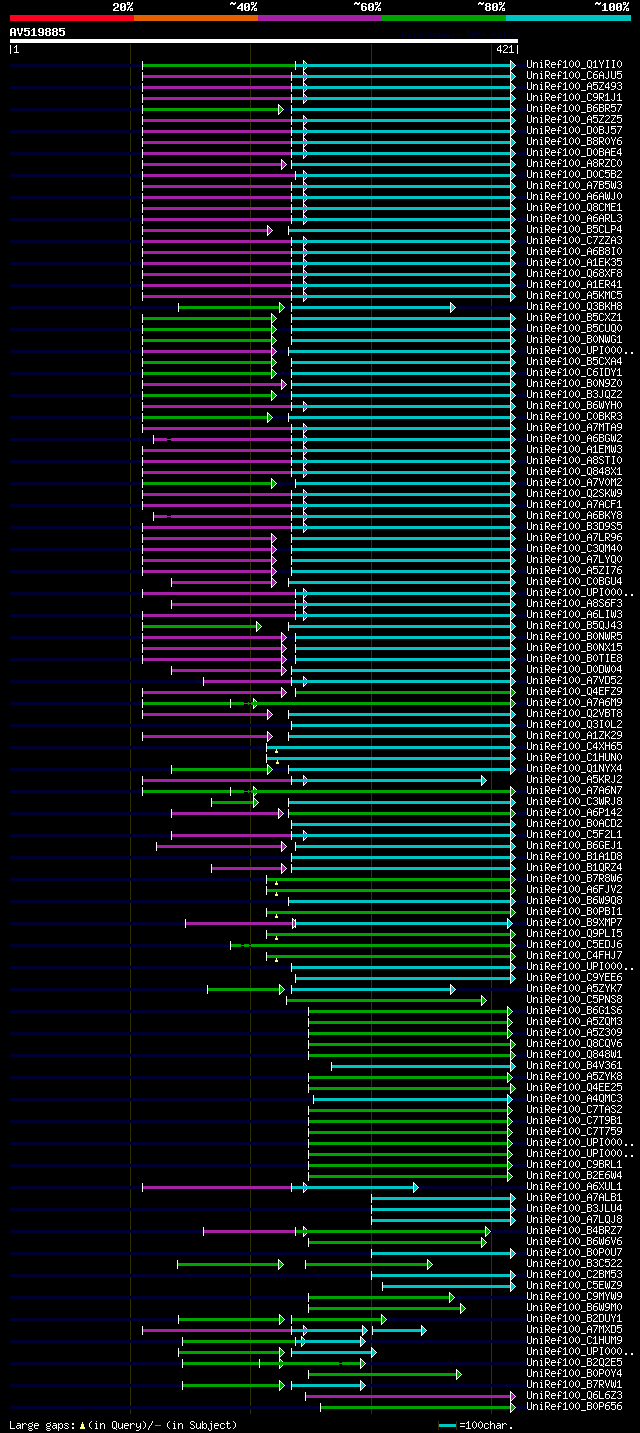Select the UniRef100_Q848X1 label
The width and height of the screenshot is (640, 1433).
pyautogui.click(x=574, y=471)
